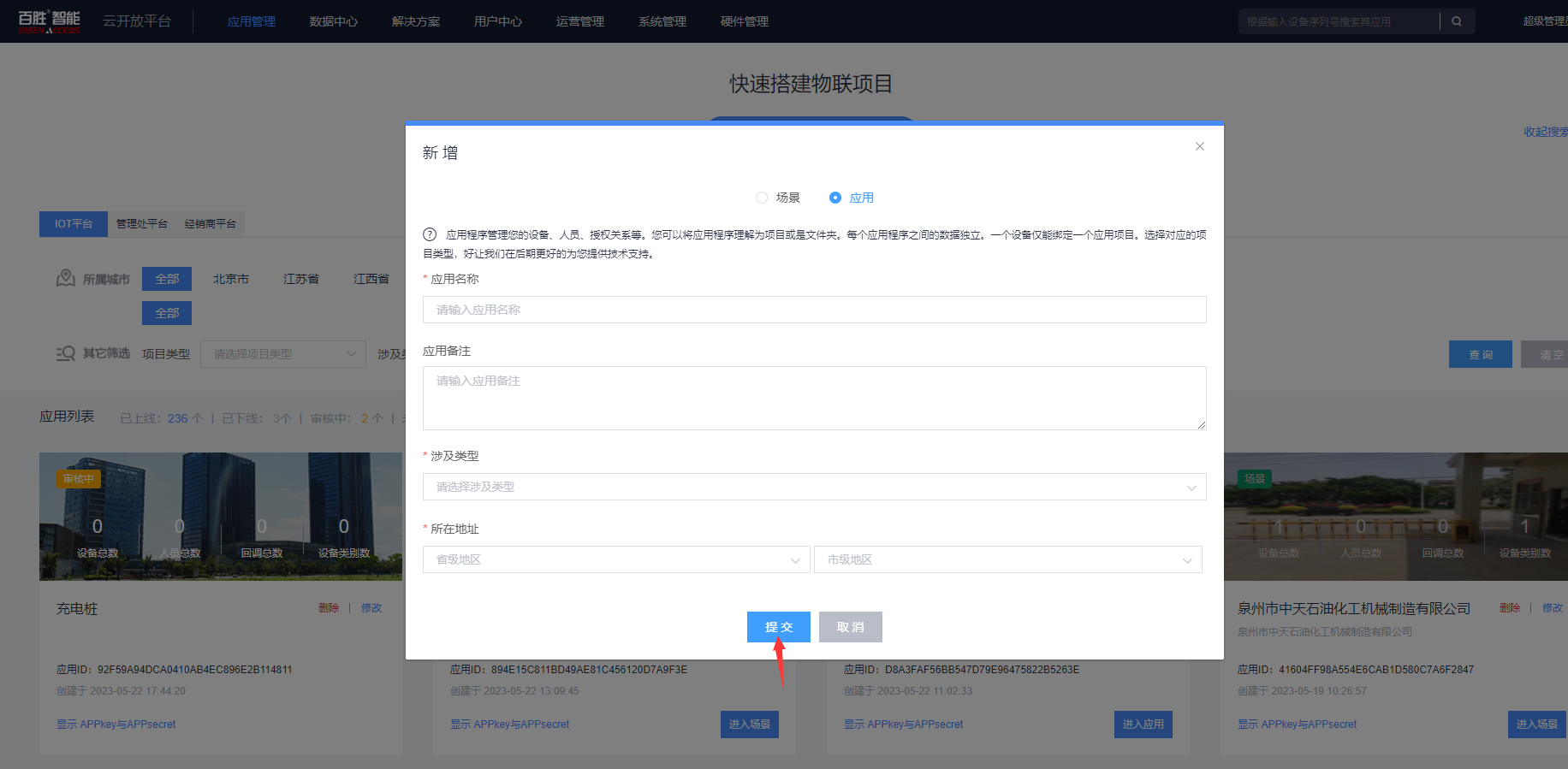Click the 应用备注 text area
1568x769 pixels.
coord(814,398)
